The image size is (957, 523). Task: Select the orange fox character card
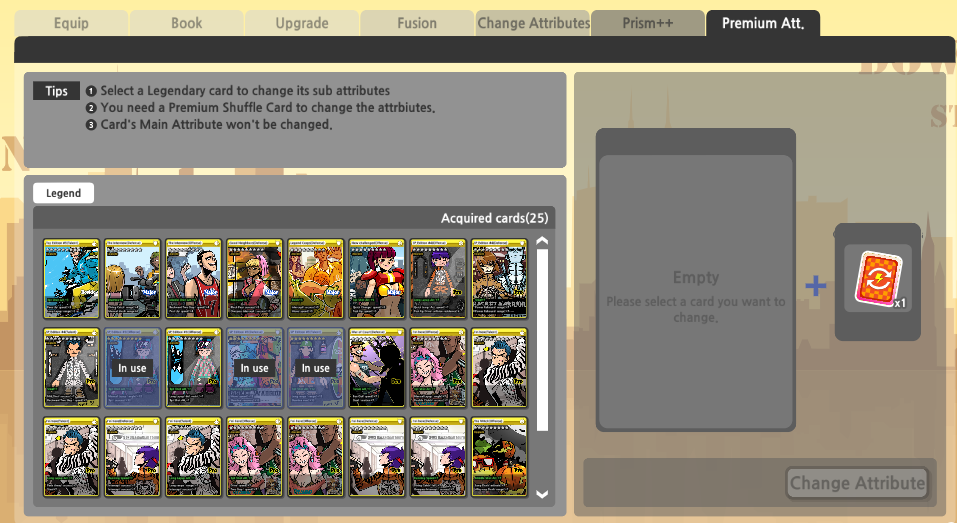tap(316, 279)
